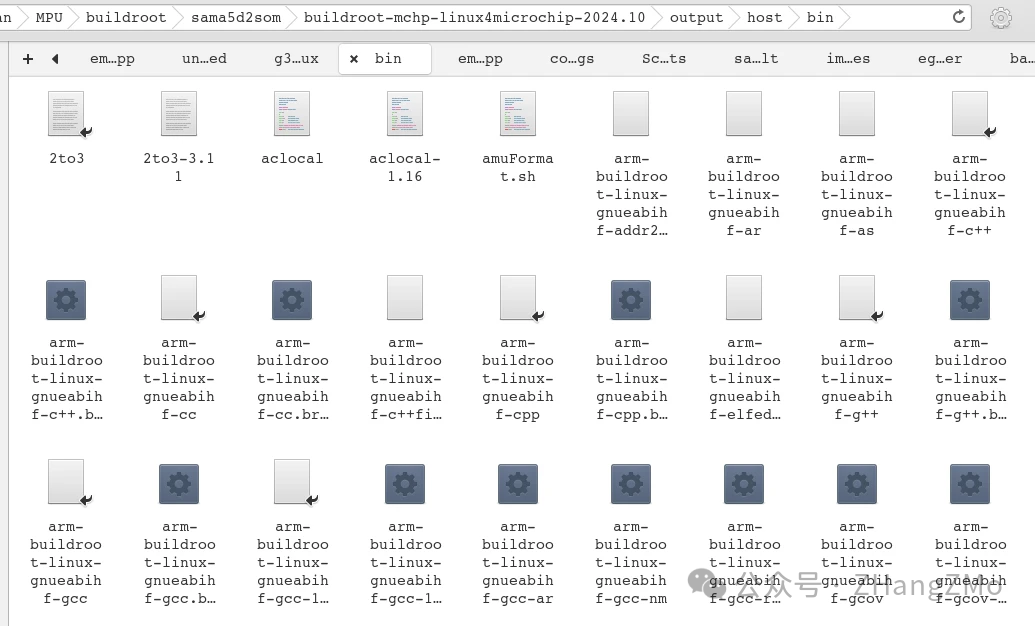Select the gnueabihf-cpp.b... executable icon
This screenshot has height=626, width=1035.
631,300
